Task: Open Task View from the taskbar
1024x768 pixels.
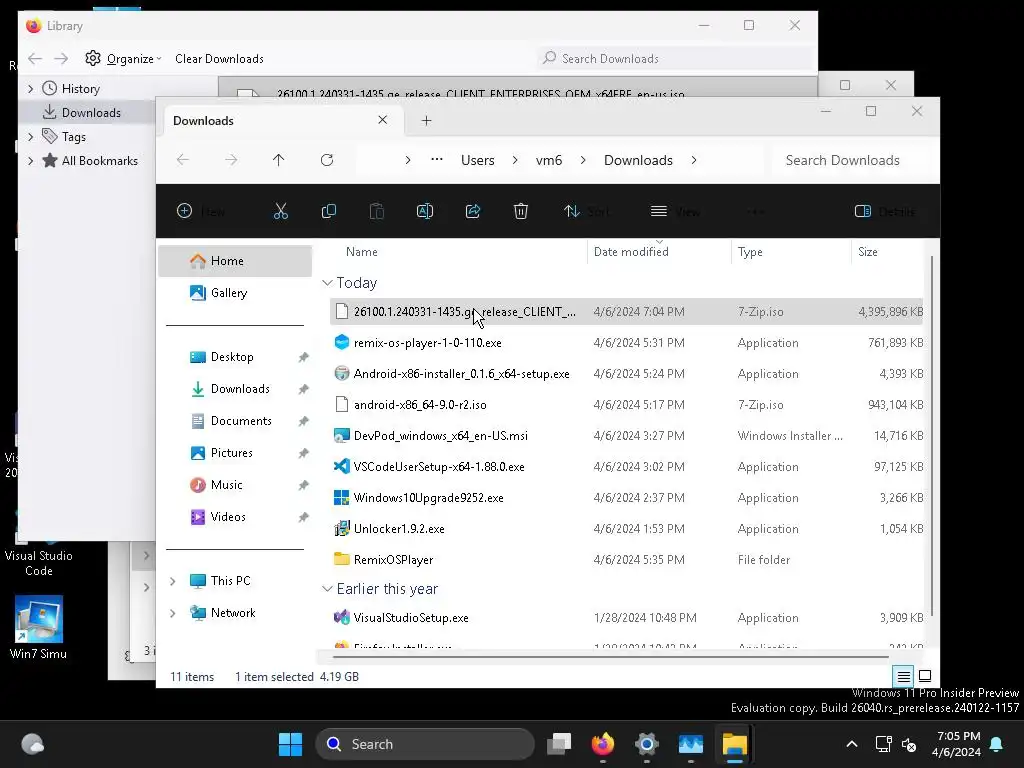Action: click(x=559, y=744)
